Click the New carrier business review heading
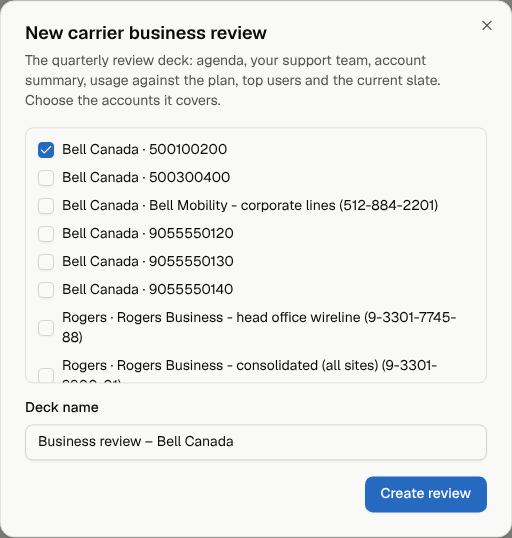512x538 pixels. (146, 33)
